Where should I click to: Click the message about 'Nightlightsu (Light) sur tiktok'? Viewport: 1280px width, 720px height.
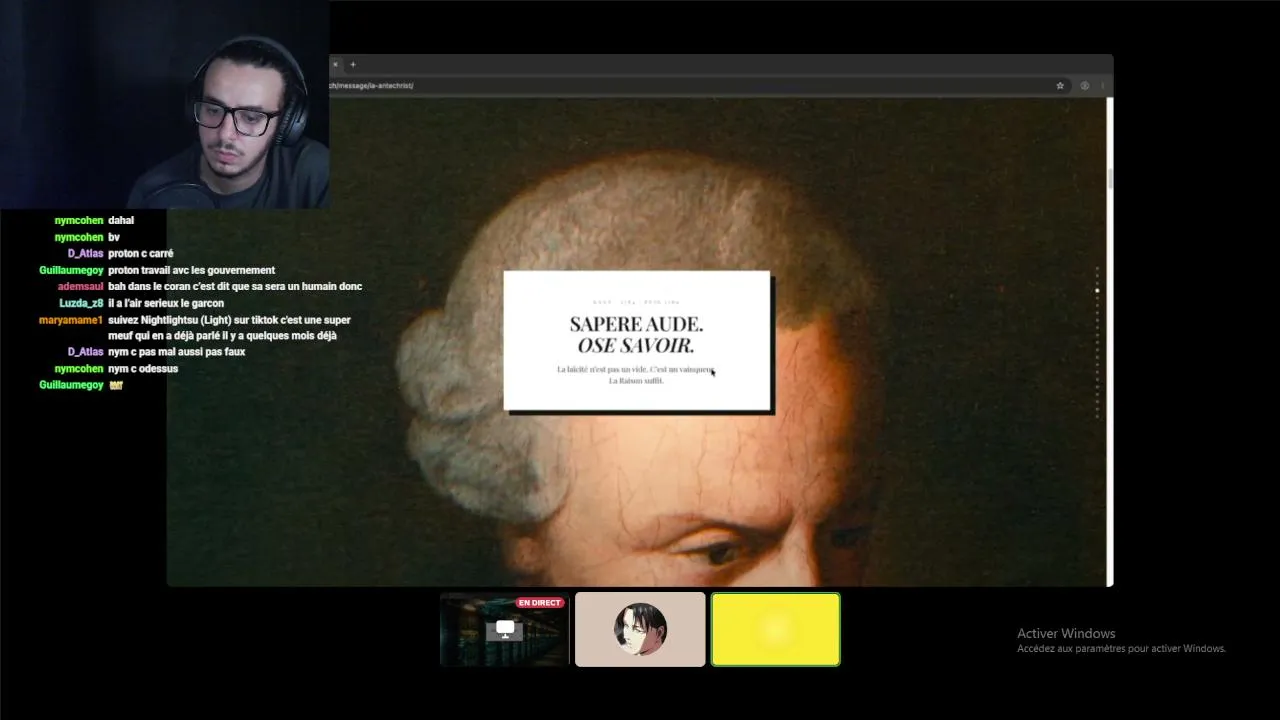pos(229,328)
